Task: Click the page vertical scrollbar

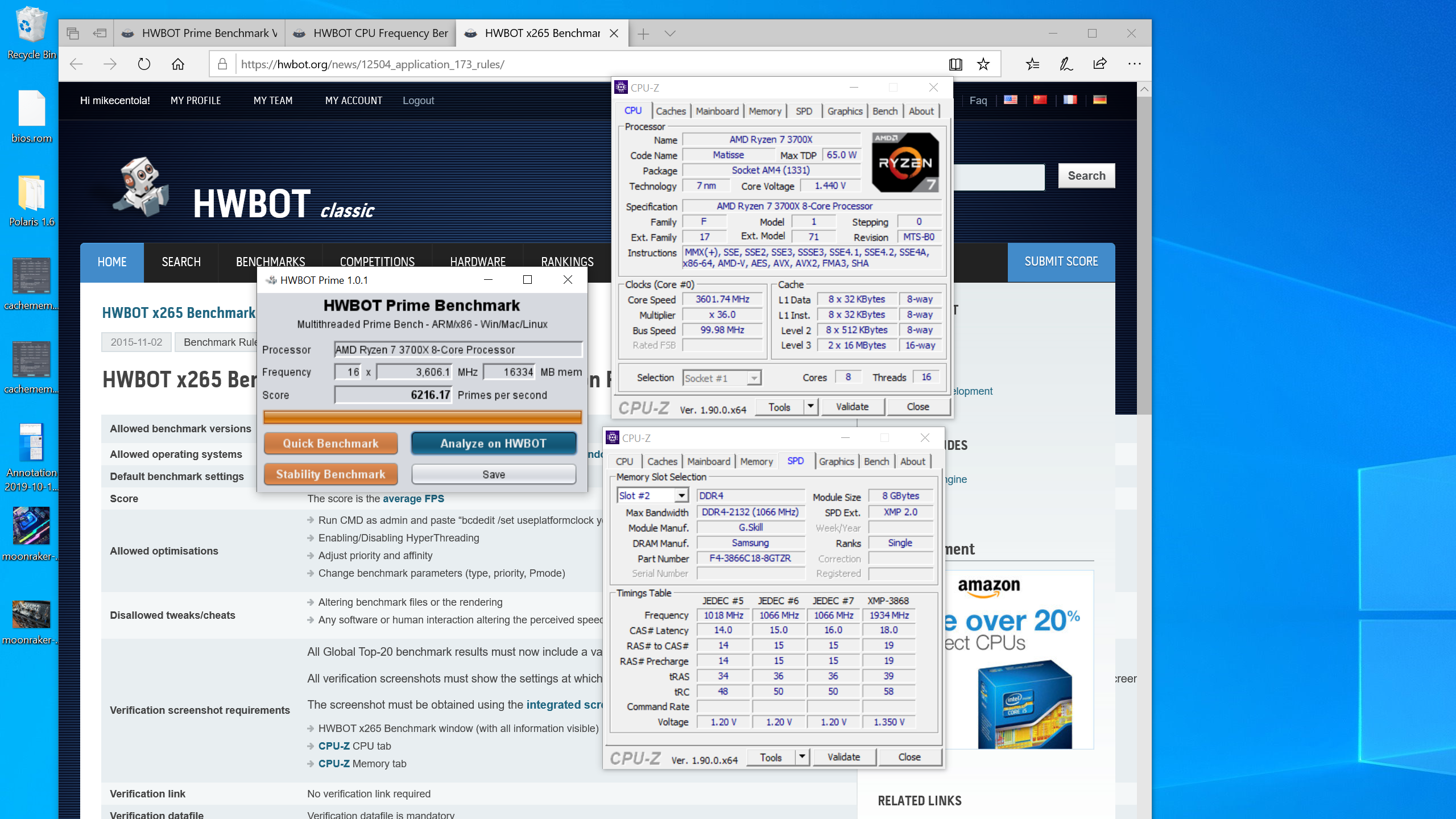Action: tap(1144, 256)
